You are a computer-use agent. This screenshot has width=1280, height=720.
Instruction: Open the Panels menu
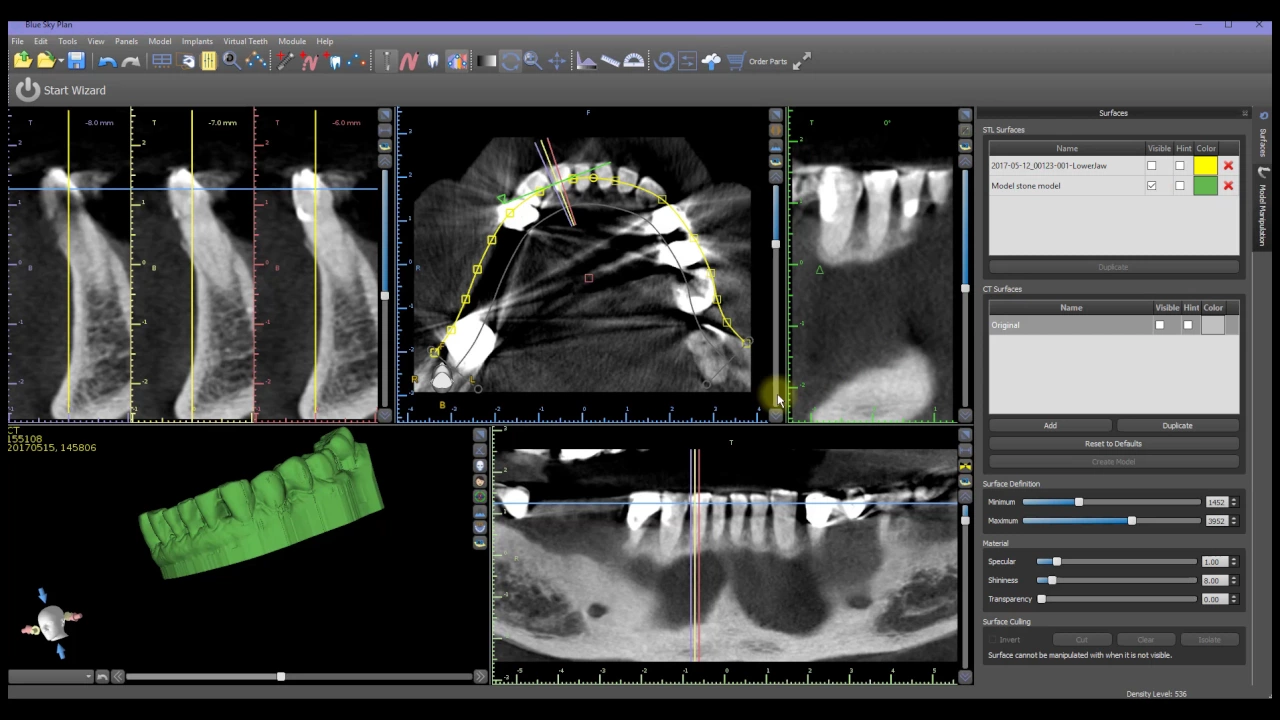point(126,41)
